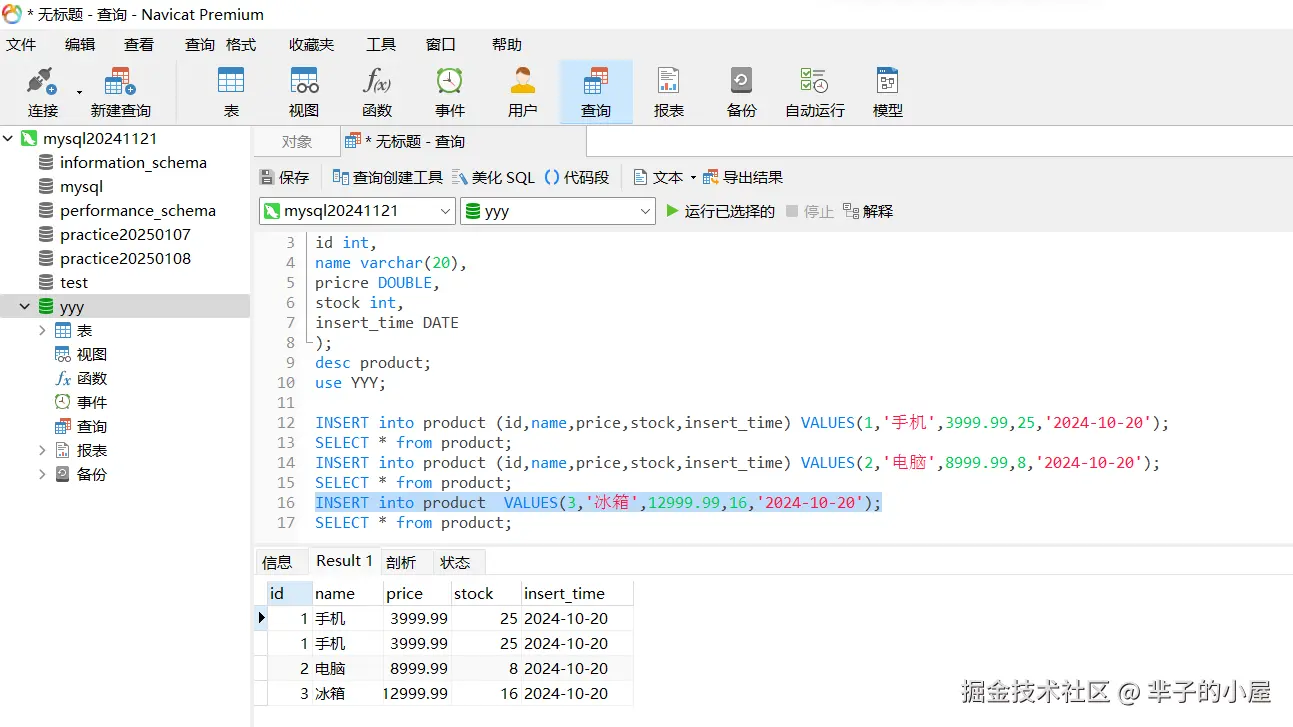The width and height of the screenshot is (1293, 727).
Task: Open the 帮助 menu
Action: pyautogui.click(x=507, y=44)
